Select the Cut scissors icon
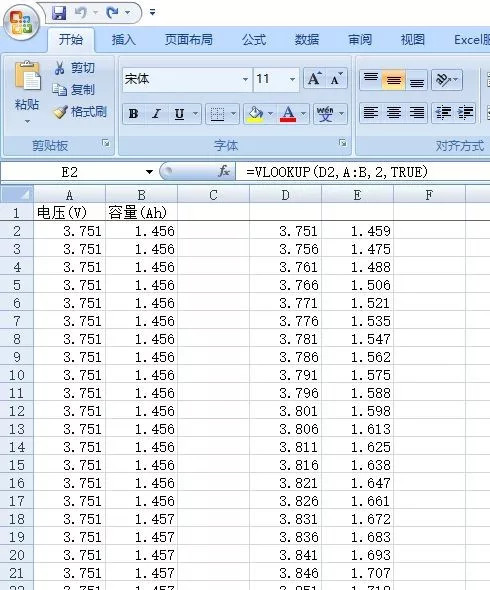Viewport: 490px width, 590px height. pos(59,68)
